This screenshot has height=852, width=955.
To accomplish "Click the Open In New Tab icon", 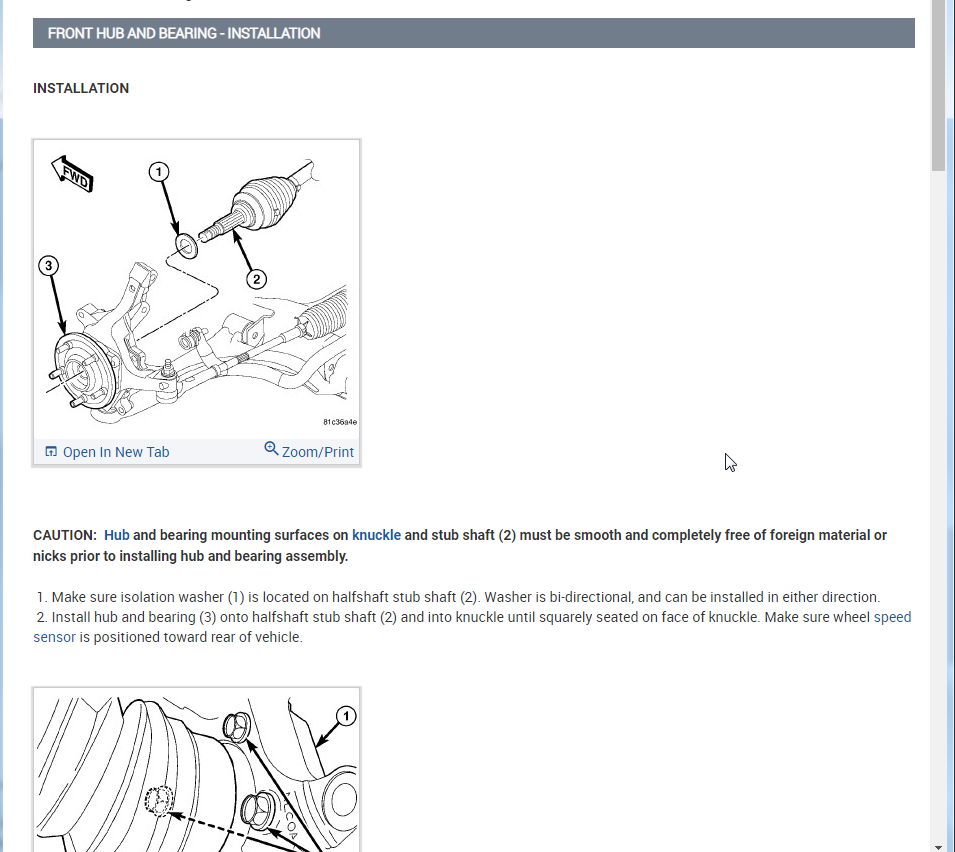I will 51,451.
